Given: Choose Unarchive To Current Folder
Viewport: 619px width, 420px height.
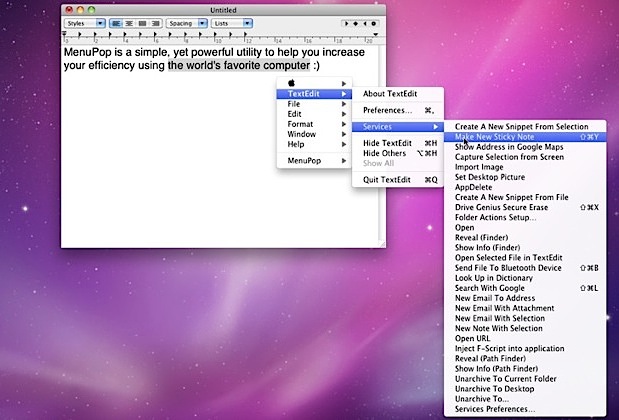Looking at the screenshot, I should (x=525, y=379).
